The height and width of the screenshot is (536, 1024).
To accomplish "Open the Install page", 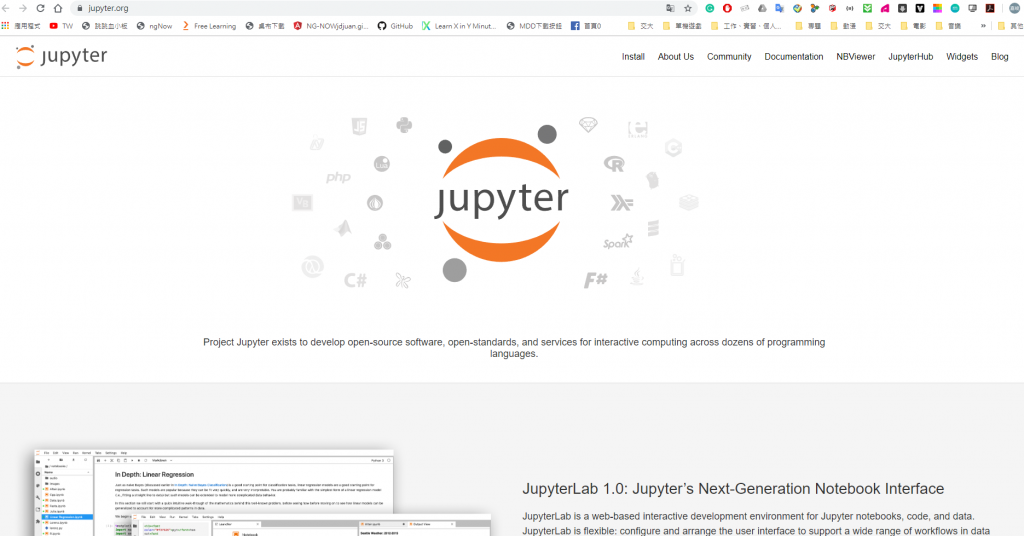I will (x=633, y=57).
